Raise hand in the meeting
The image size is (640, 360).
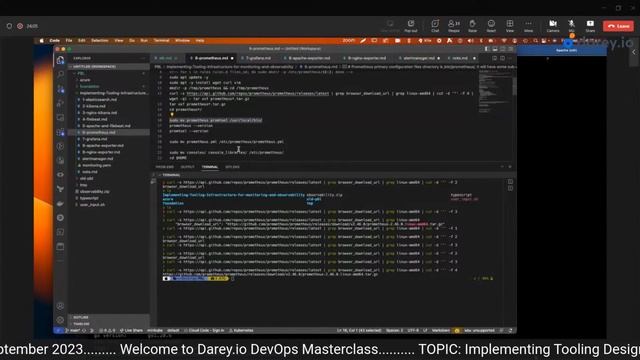[472, 25]
